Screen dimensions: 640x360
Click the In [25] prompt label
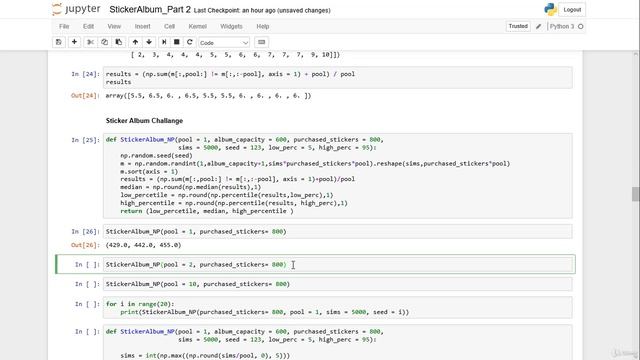point(85,140)
